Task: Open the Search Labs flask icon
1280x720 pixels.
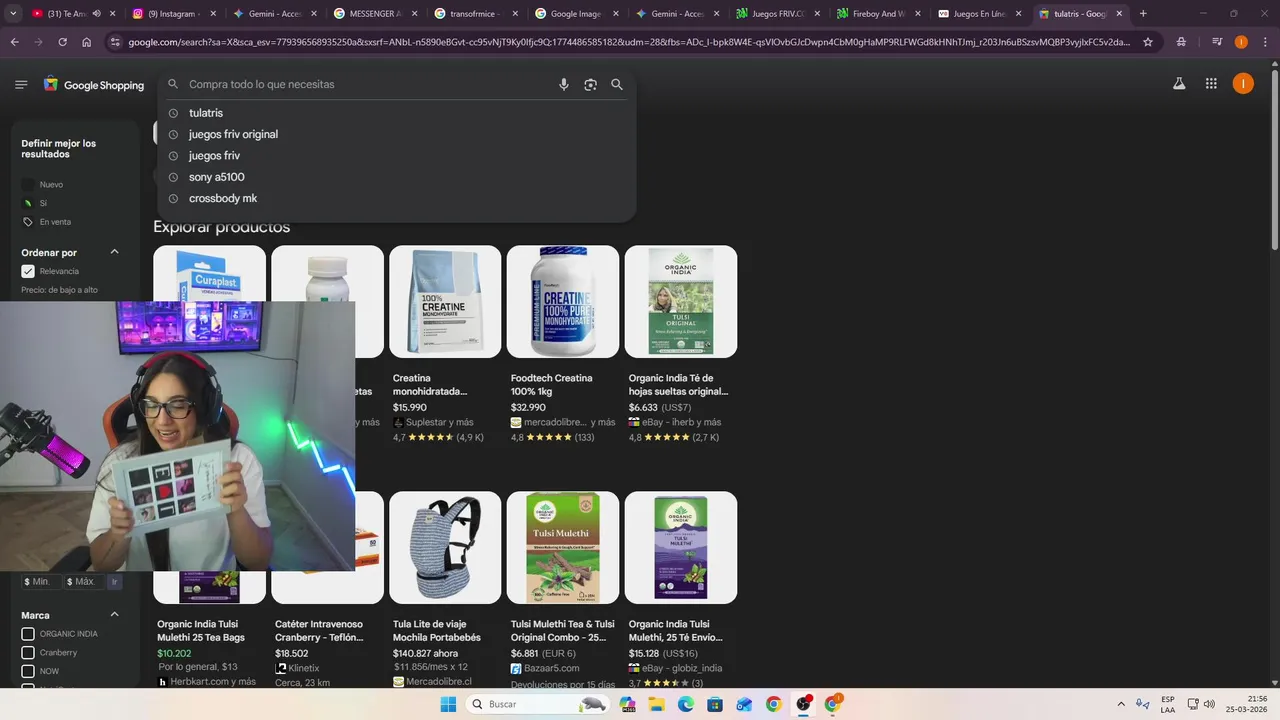Action: (1179, 84)
